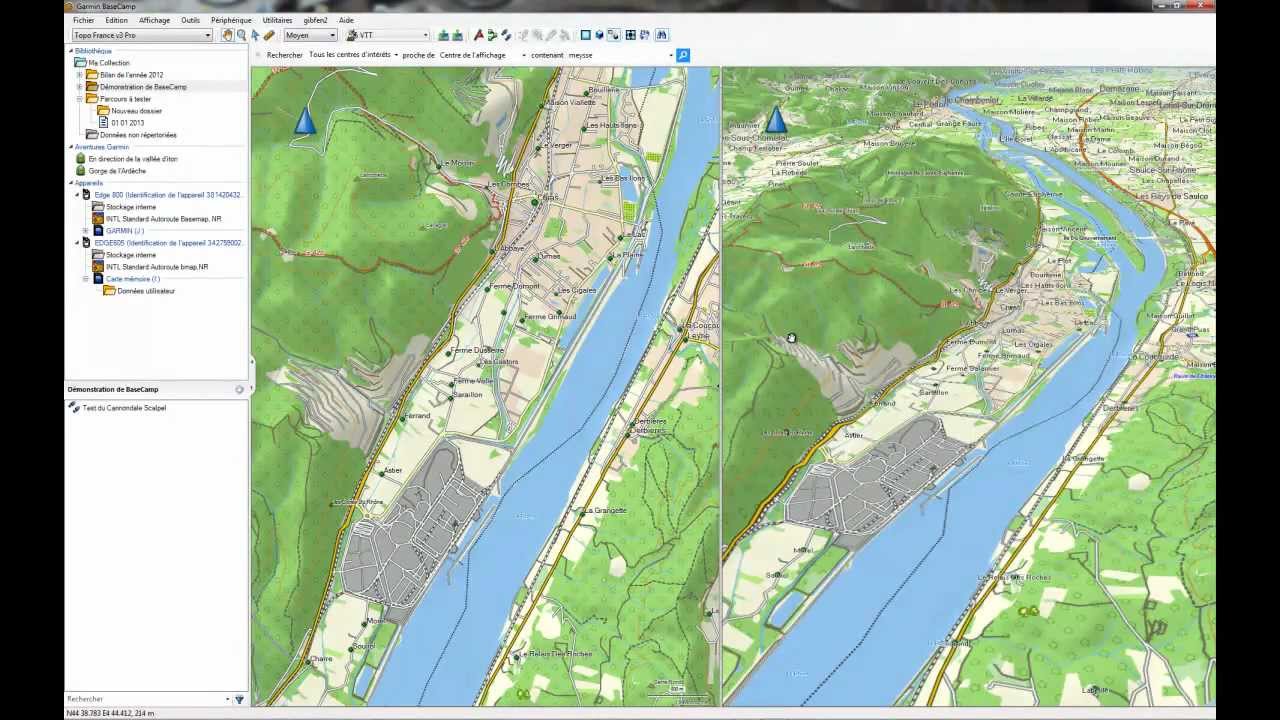Screen dimensions: 1280x720
Task: Click the search text field containing meysse
Action: [x=620, y=55]
